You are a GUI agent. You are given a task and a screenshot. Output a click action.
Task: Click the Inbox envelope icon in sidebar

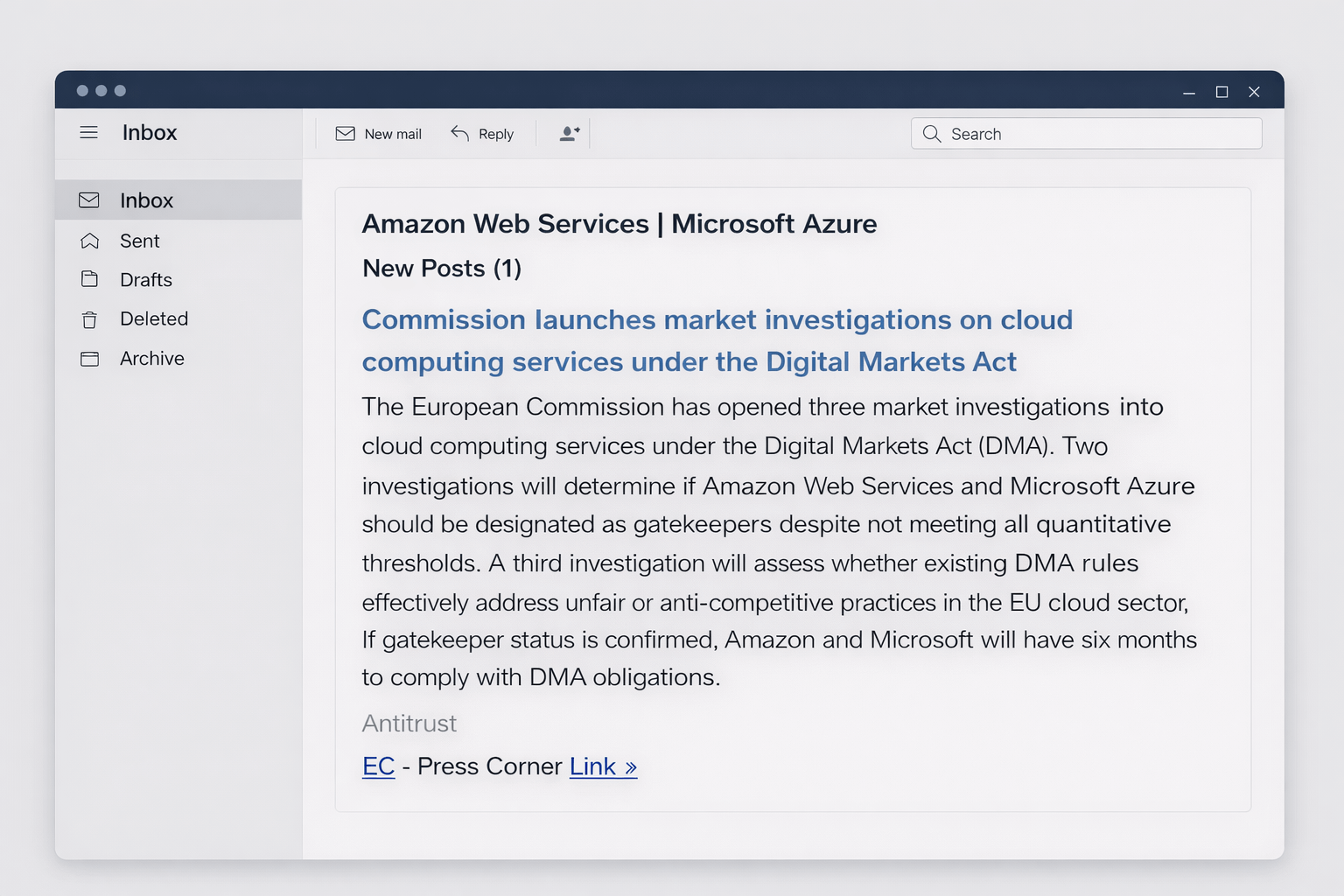tap(89, 200)
